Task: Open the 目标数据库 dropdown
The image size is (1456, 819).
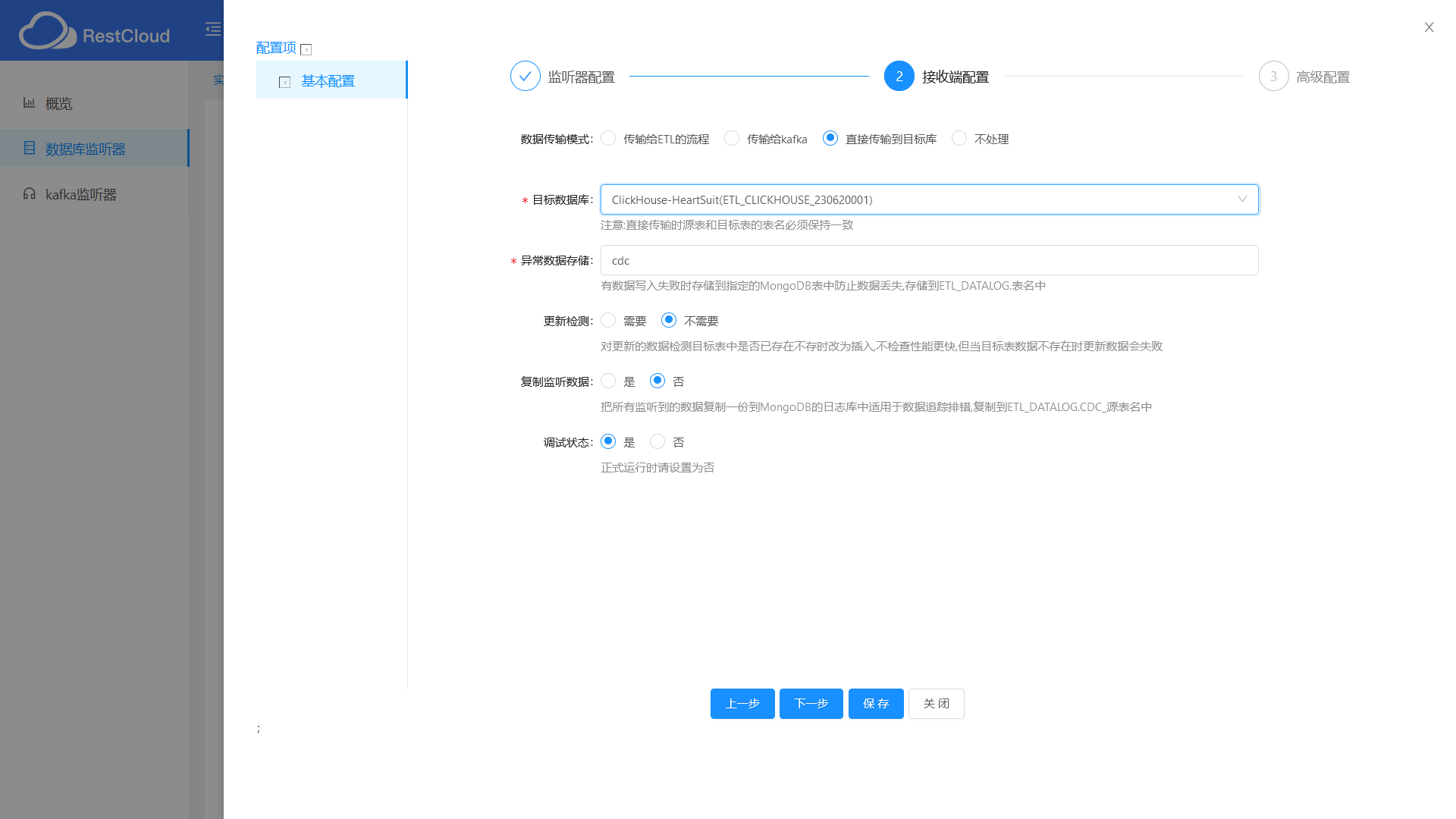Action: click(910, 199)
